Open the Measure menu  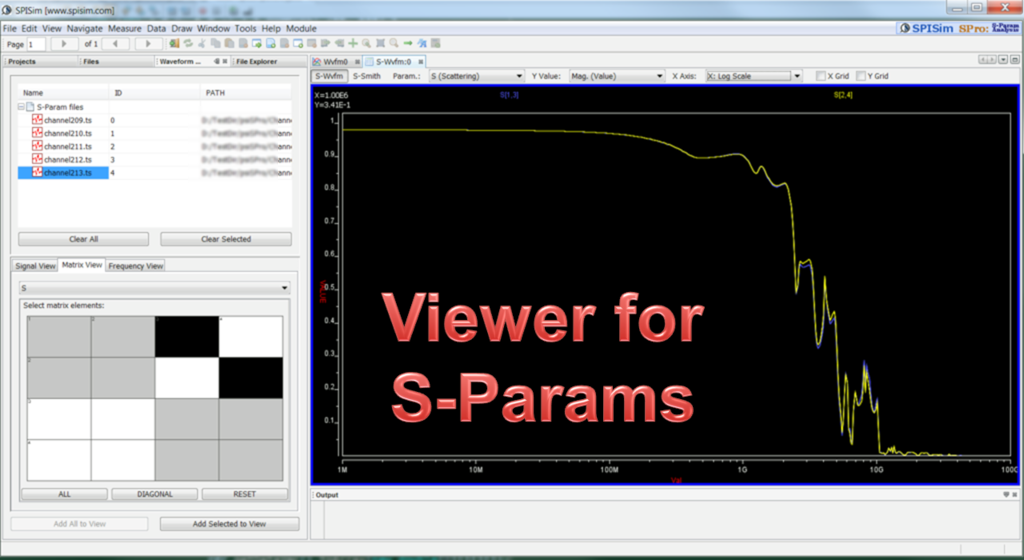coord(124,29)
